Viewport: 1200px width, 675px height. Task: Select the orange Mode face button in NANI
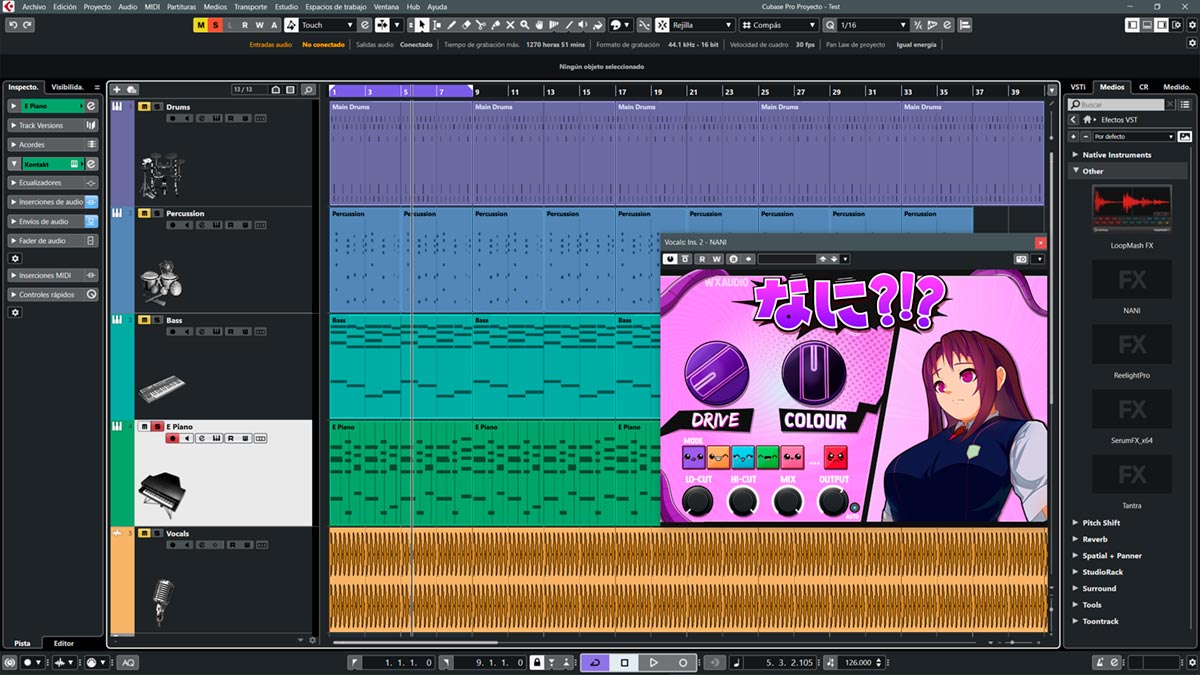(719, 457)
